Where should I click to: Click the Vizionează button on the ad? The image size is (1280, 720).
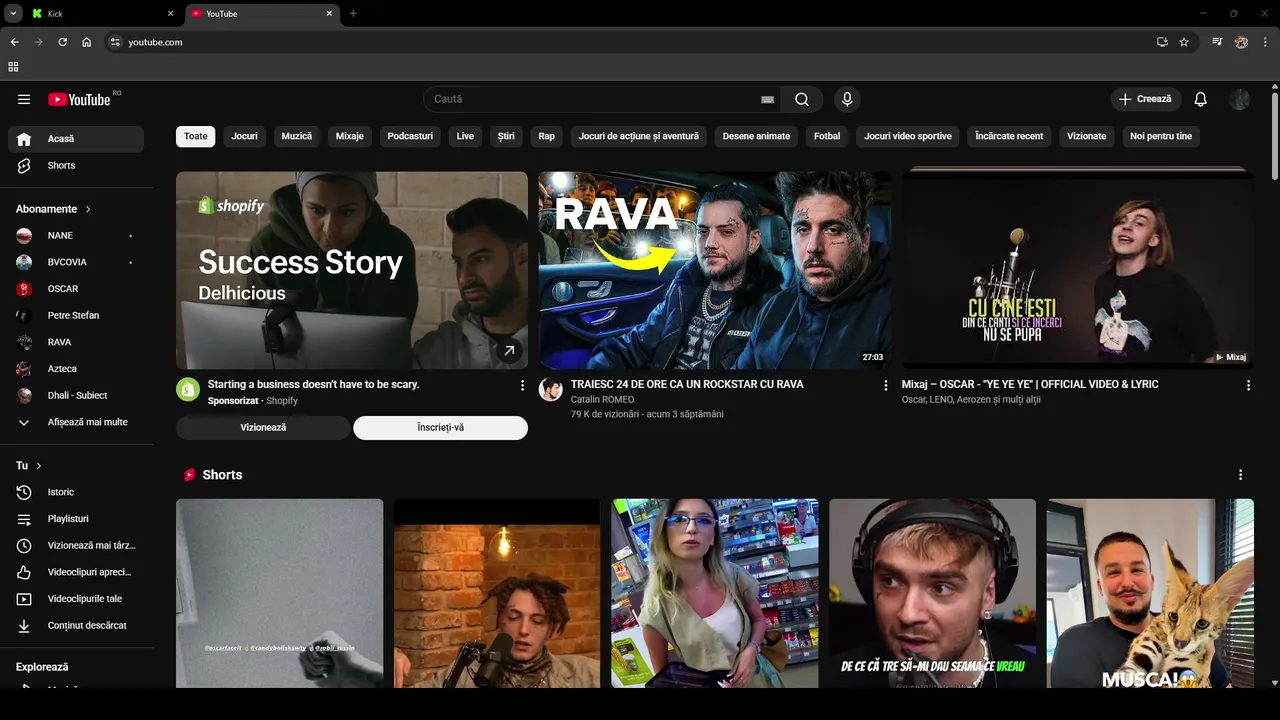[x=263, y=428]
